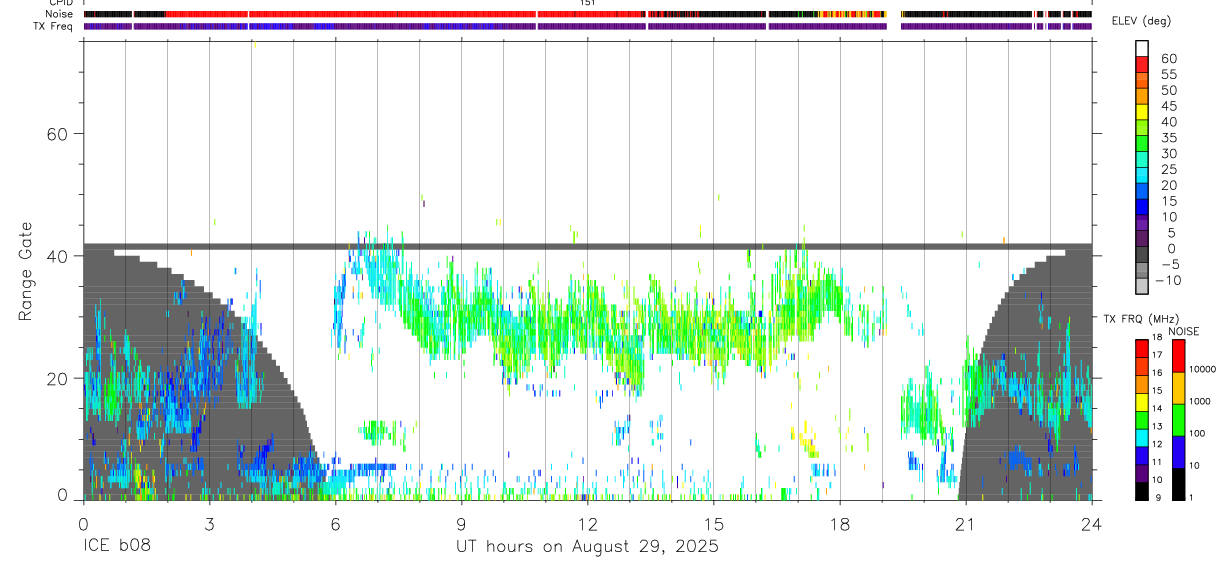Pick the yellow segment of the ELEV colorbar
The height and width of the screenshot is (567, 1228).
1143,111
